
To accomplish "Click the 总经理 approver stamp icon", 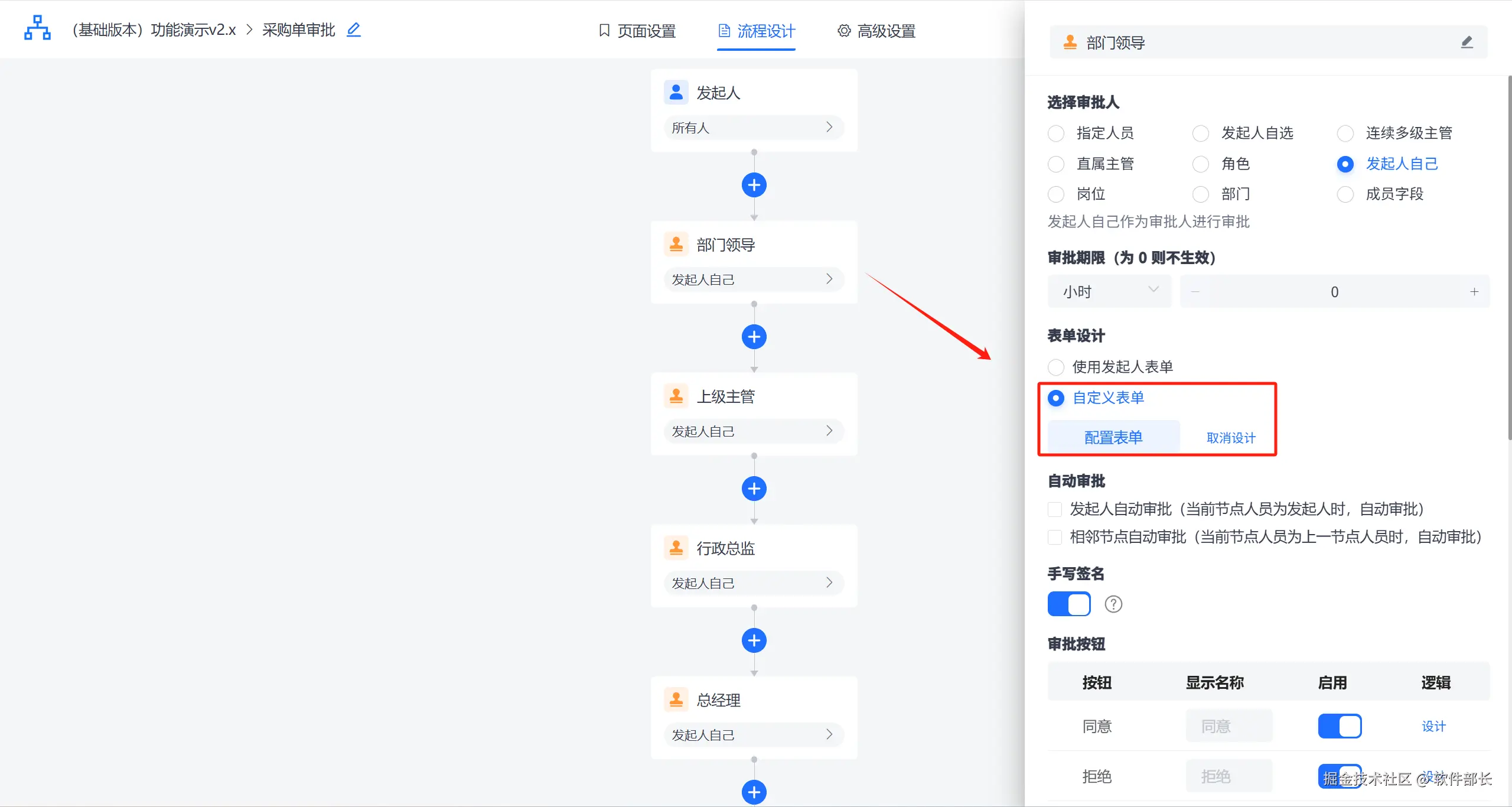I will tap(676, 699).
